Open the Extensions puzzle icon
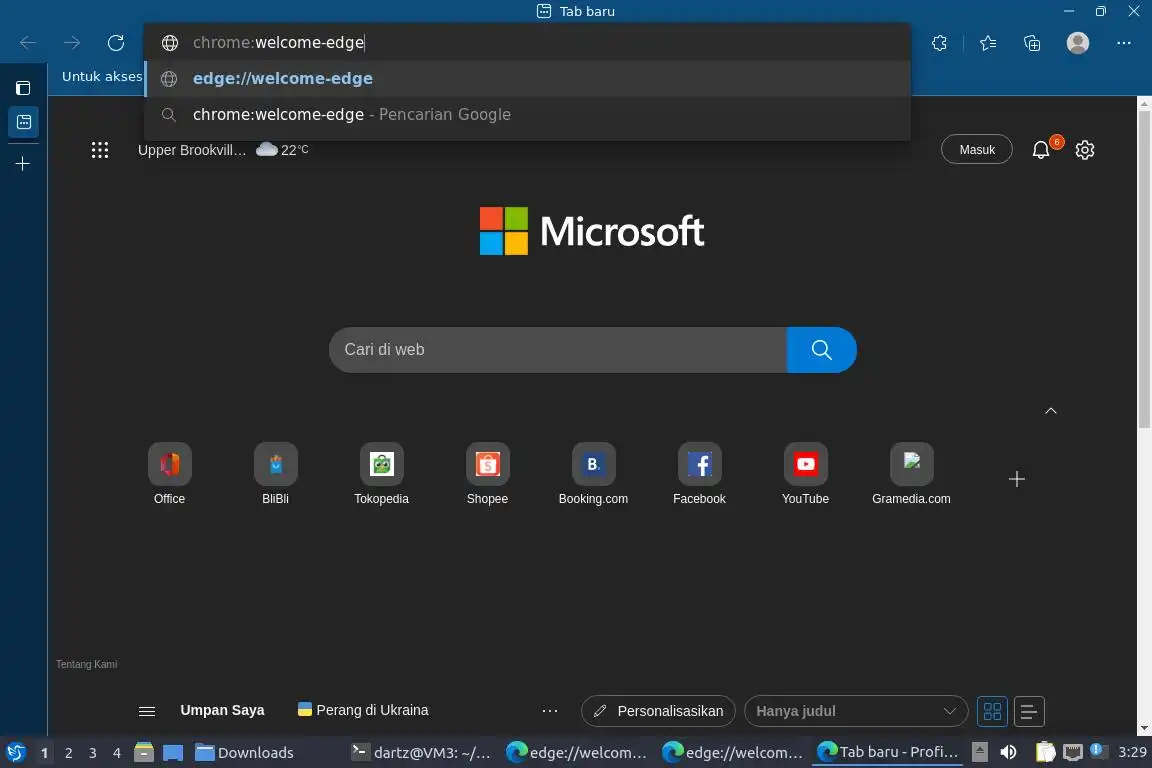 (939, 43)
